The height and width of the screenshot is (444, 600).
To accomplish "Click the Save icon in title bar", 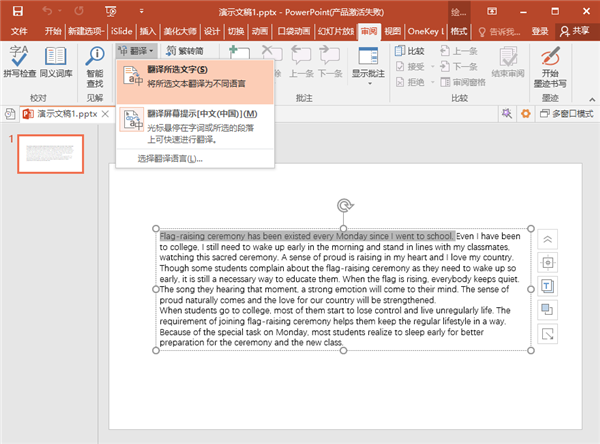I will point(18,11).
